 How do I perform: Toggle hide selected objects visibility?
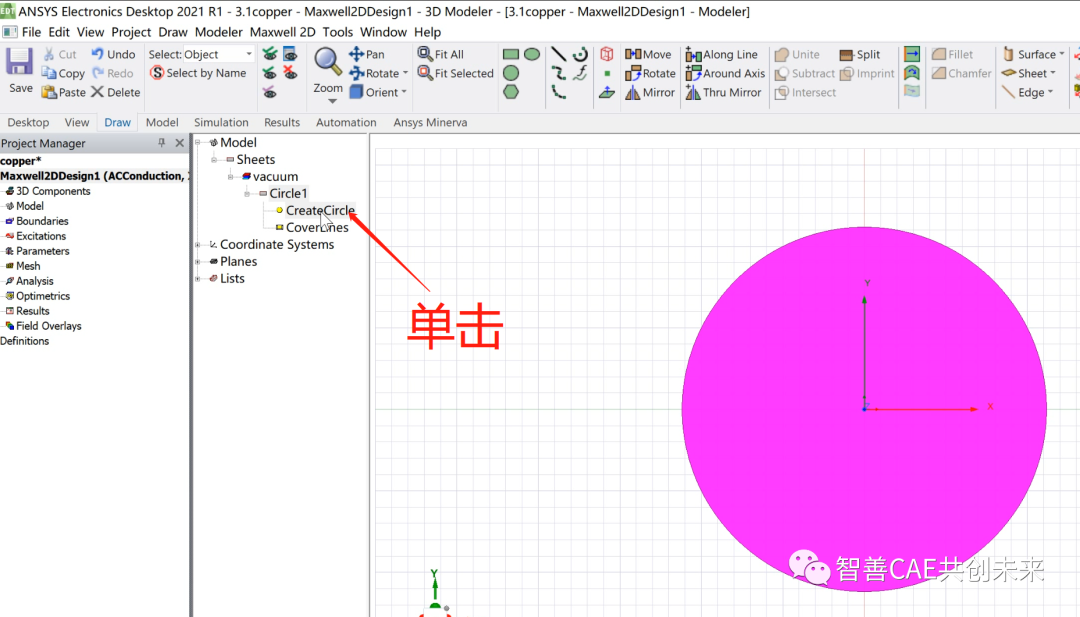click(x=290, y=73)
